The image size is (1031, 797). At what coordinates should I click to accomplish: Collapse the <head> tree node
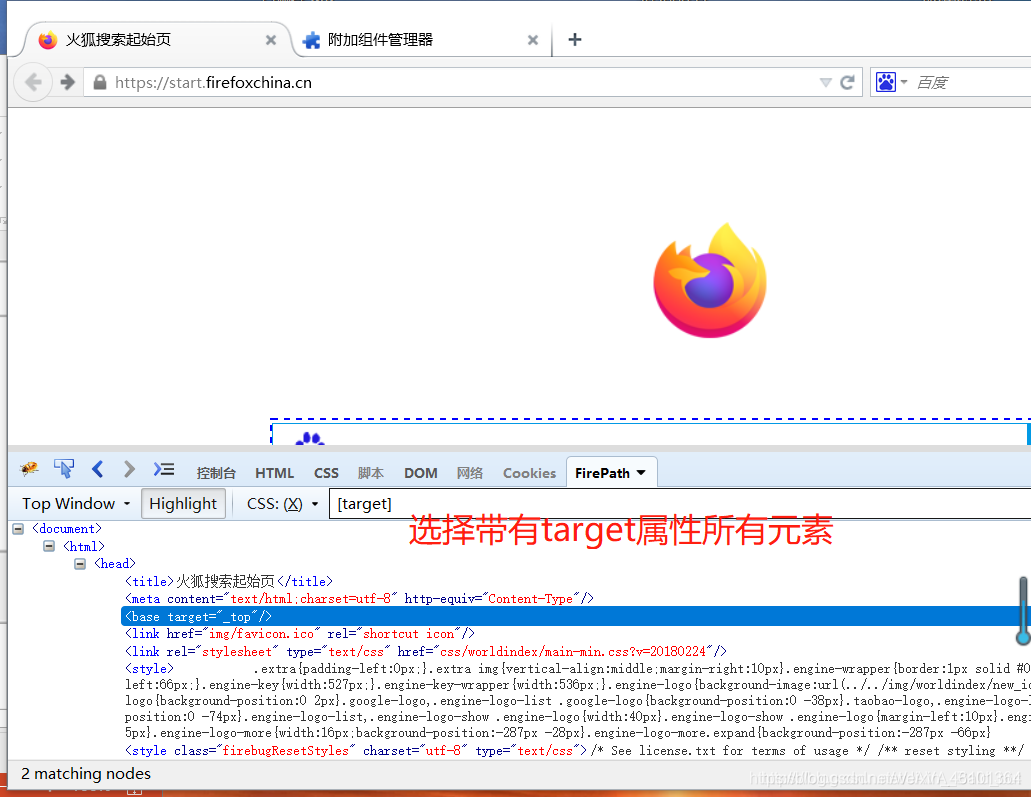click(x=80, y=564)
